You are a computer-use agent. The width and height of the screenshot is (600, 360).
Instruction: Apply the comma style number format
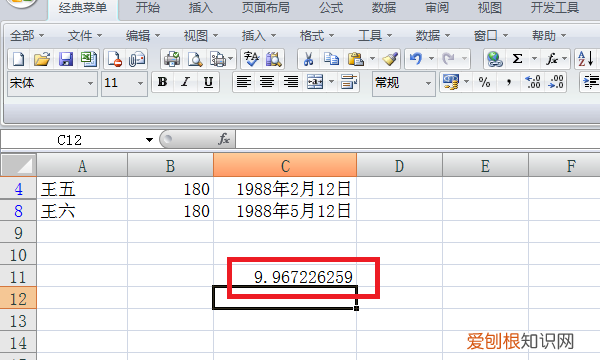pos(509,82)
